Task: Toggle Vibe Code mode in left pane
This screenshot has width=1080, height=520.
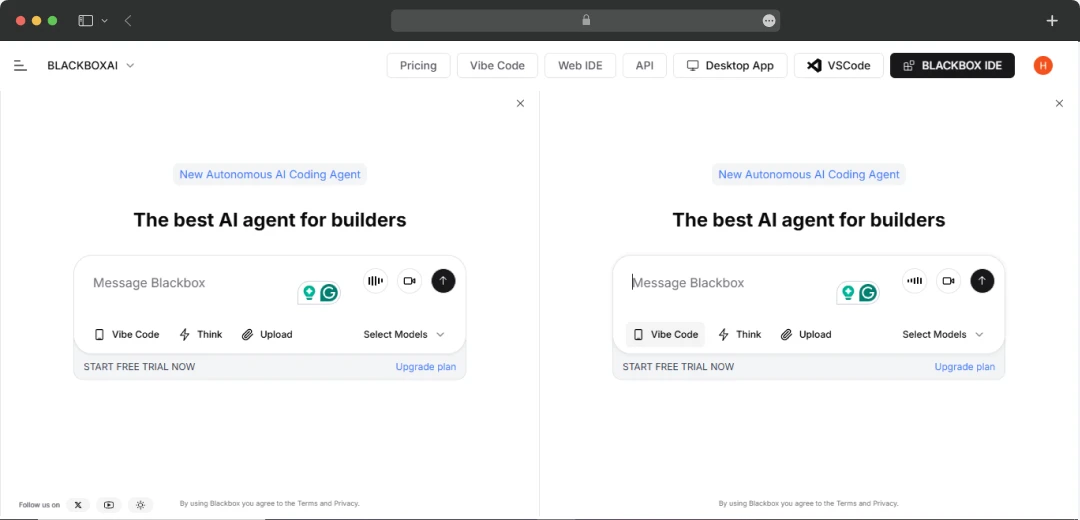Action: click(127, 335)
